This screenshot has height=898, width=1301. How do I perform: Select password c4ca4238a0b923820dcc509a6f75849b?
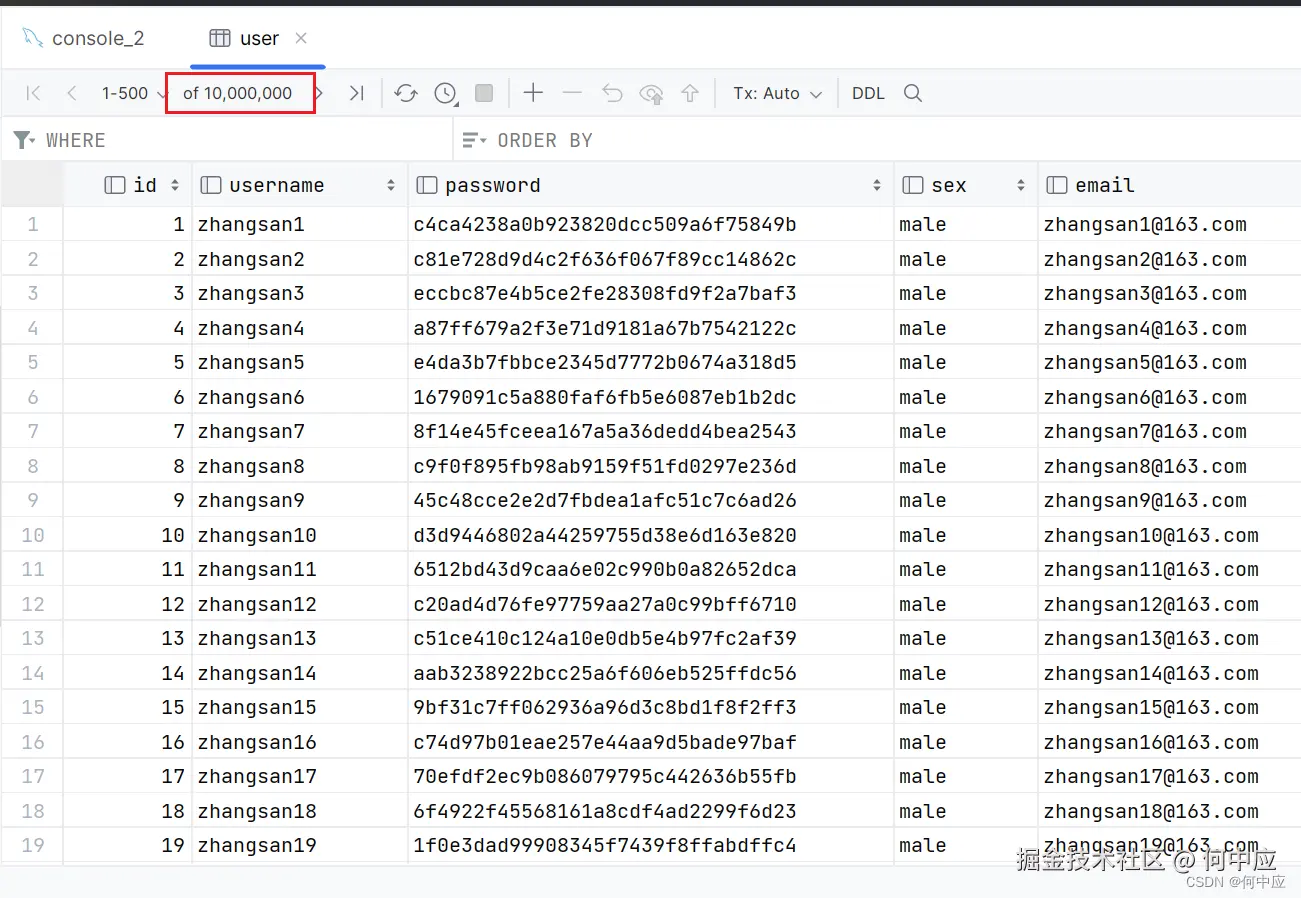651,224
